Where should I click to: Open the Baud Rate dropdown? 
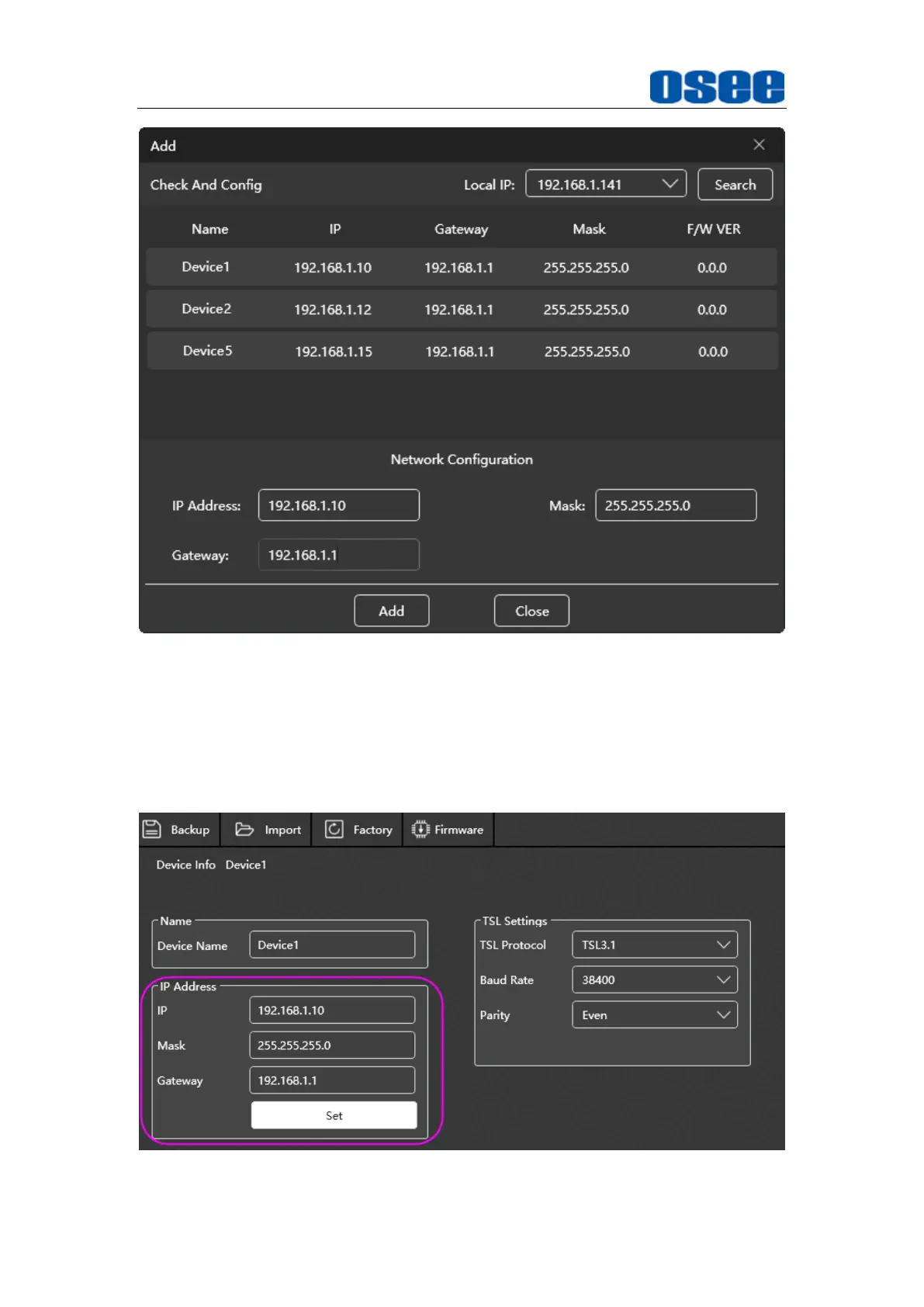pos(654,979)
